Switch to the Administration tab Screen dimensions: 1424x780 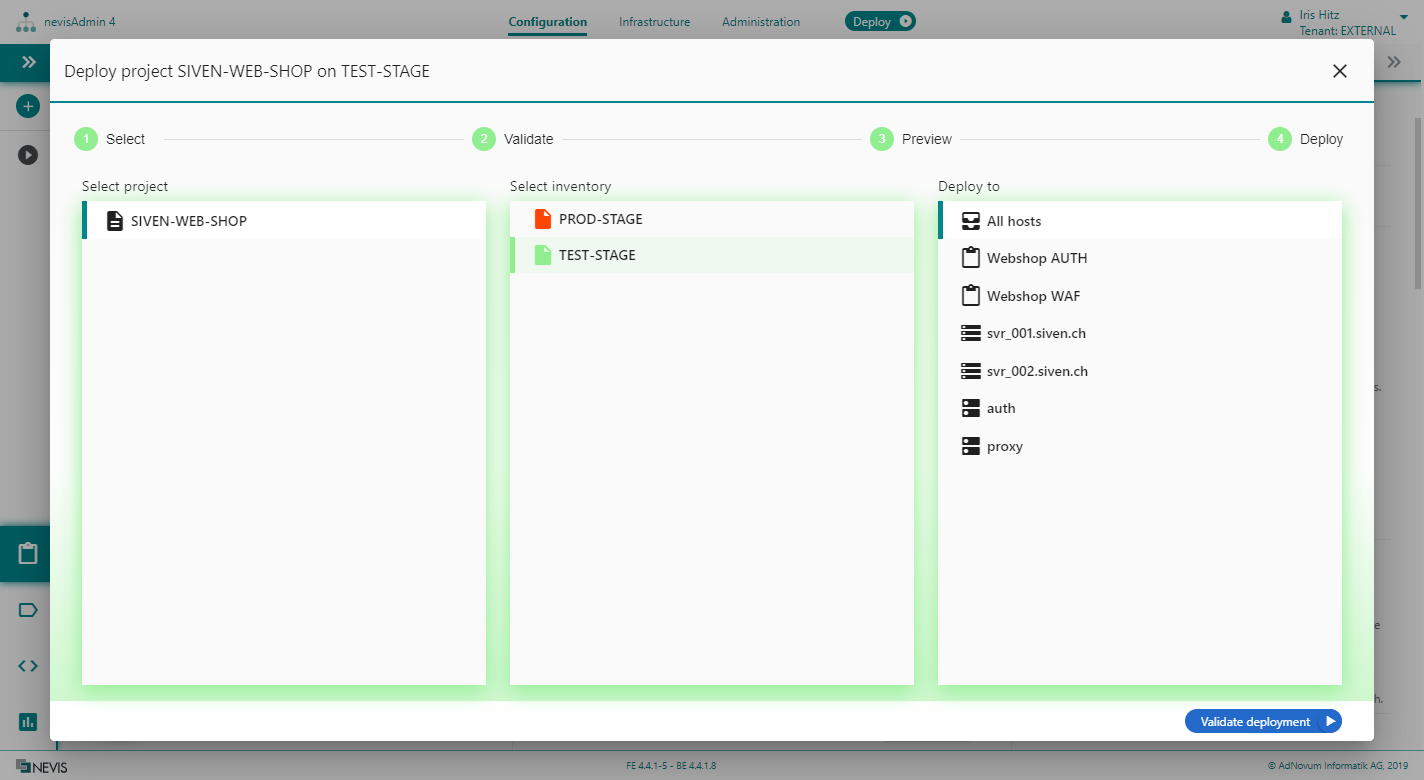pos(761,22)
